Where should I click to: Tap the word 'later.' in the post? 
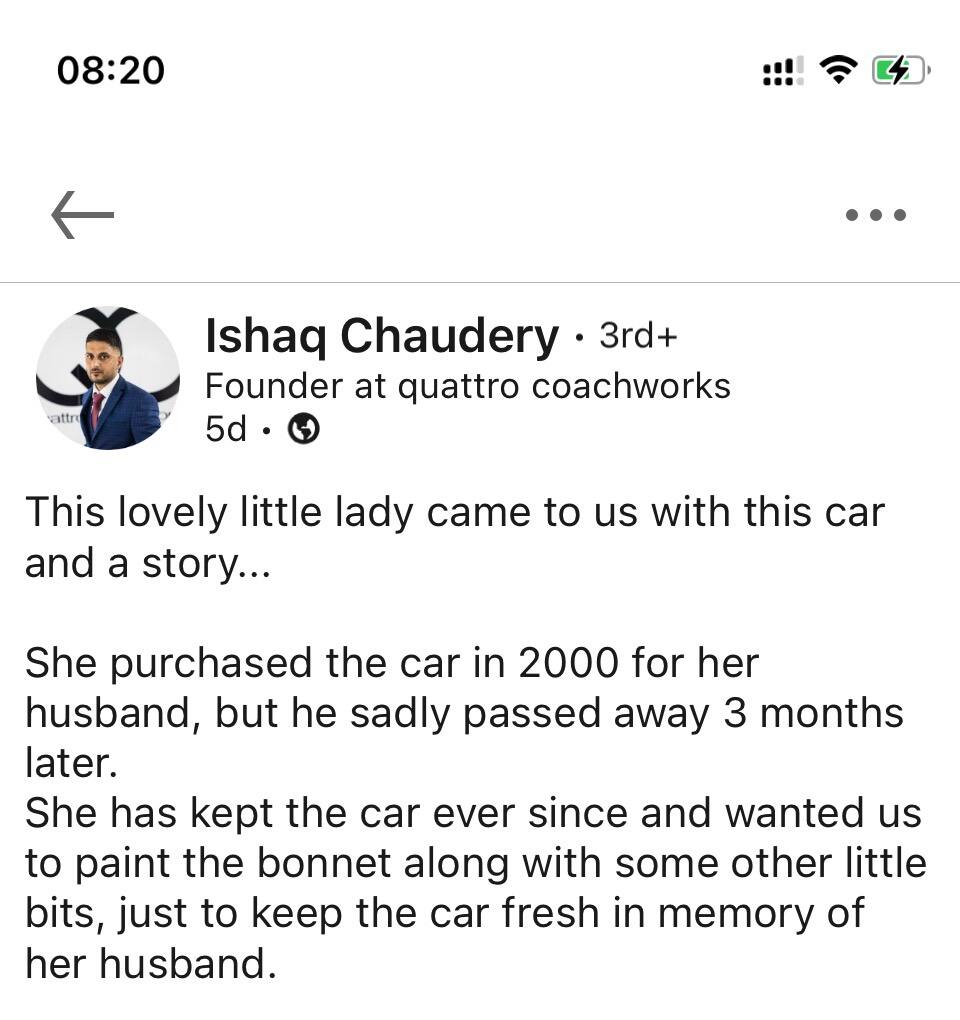point(72,762)
